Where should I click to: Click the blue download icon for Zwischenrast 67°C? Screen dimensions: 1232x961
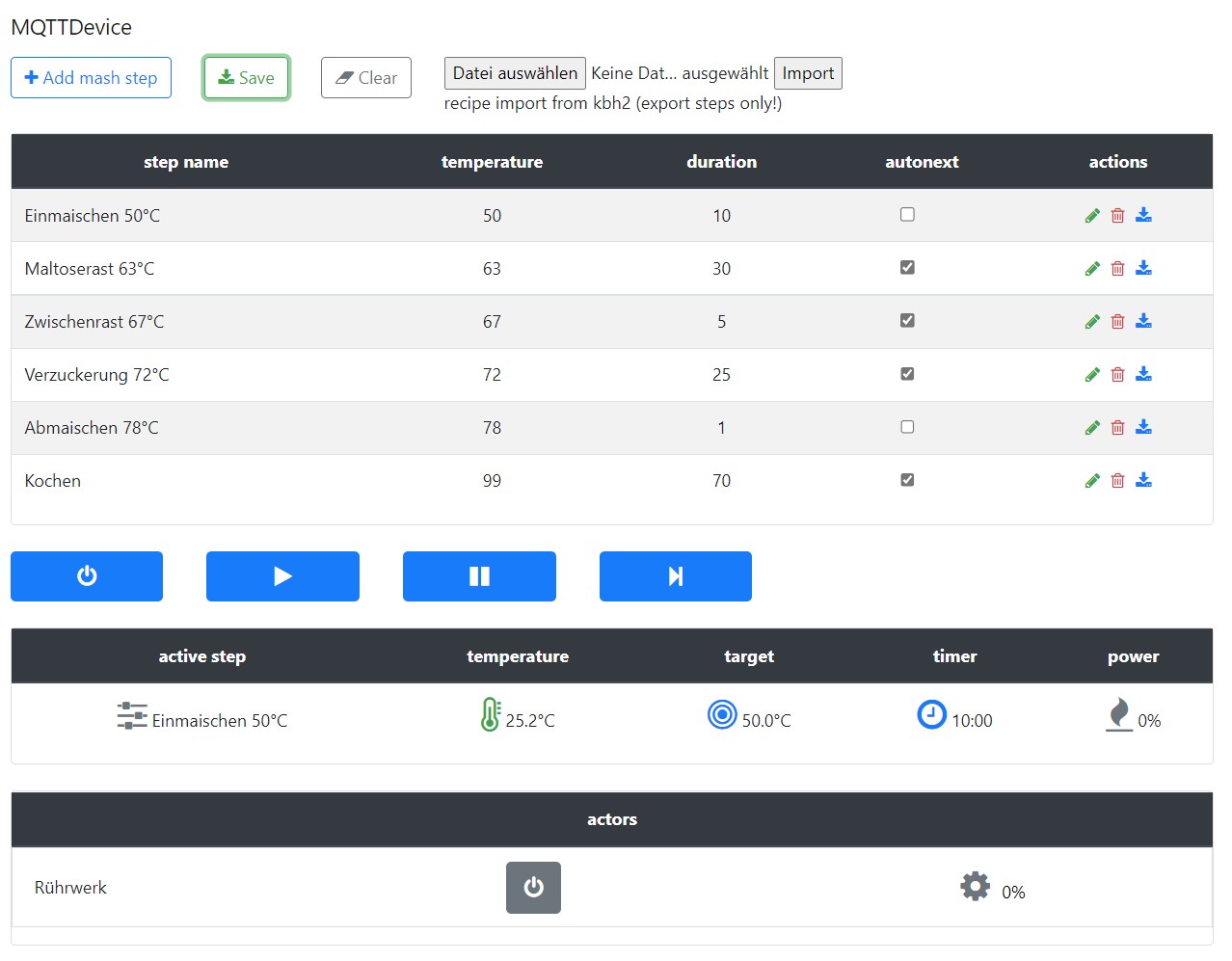click(1143, 321)
